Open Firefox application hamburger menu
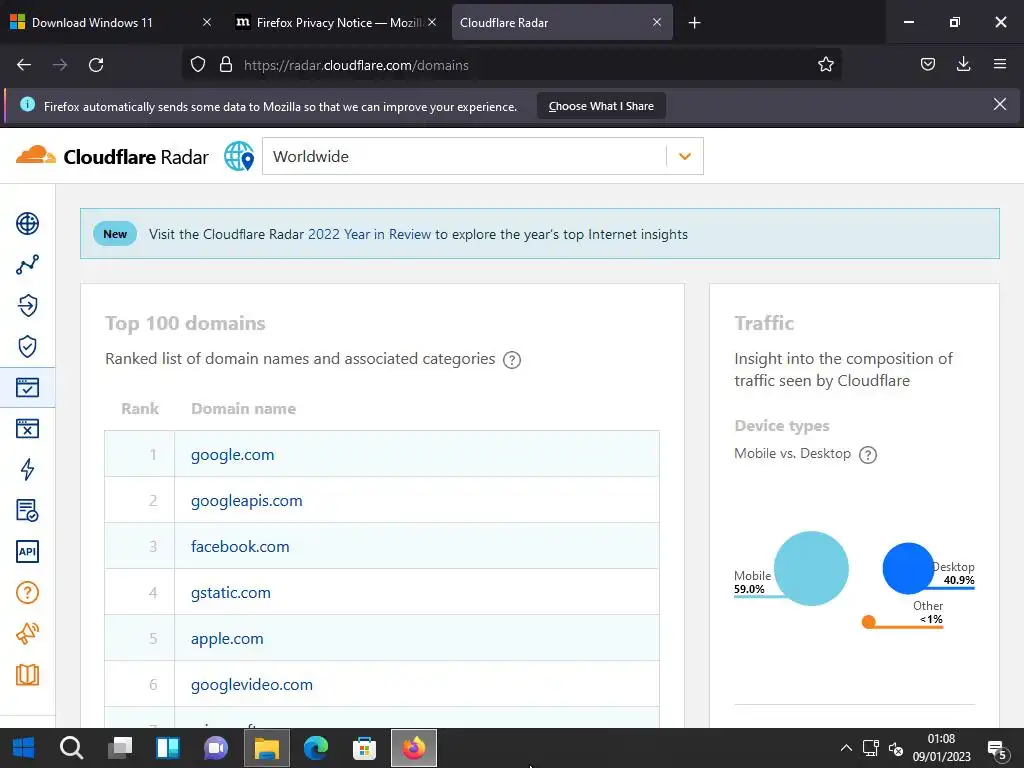 [x=999, y=64]
